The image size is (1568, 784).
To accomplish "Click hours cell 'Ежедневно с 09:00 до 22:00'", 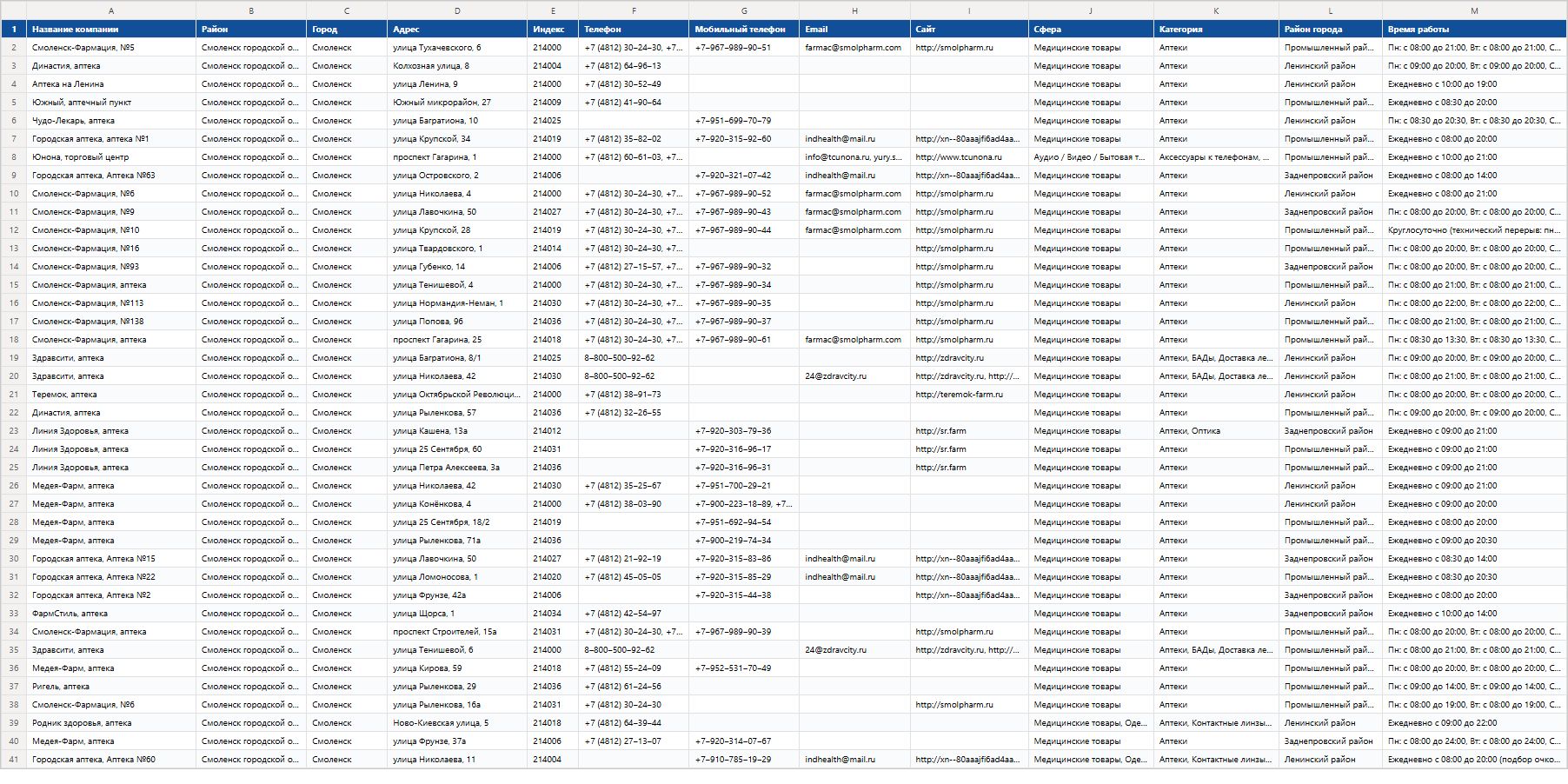I will point(1474,723).
